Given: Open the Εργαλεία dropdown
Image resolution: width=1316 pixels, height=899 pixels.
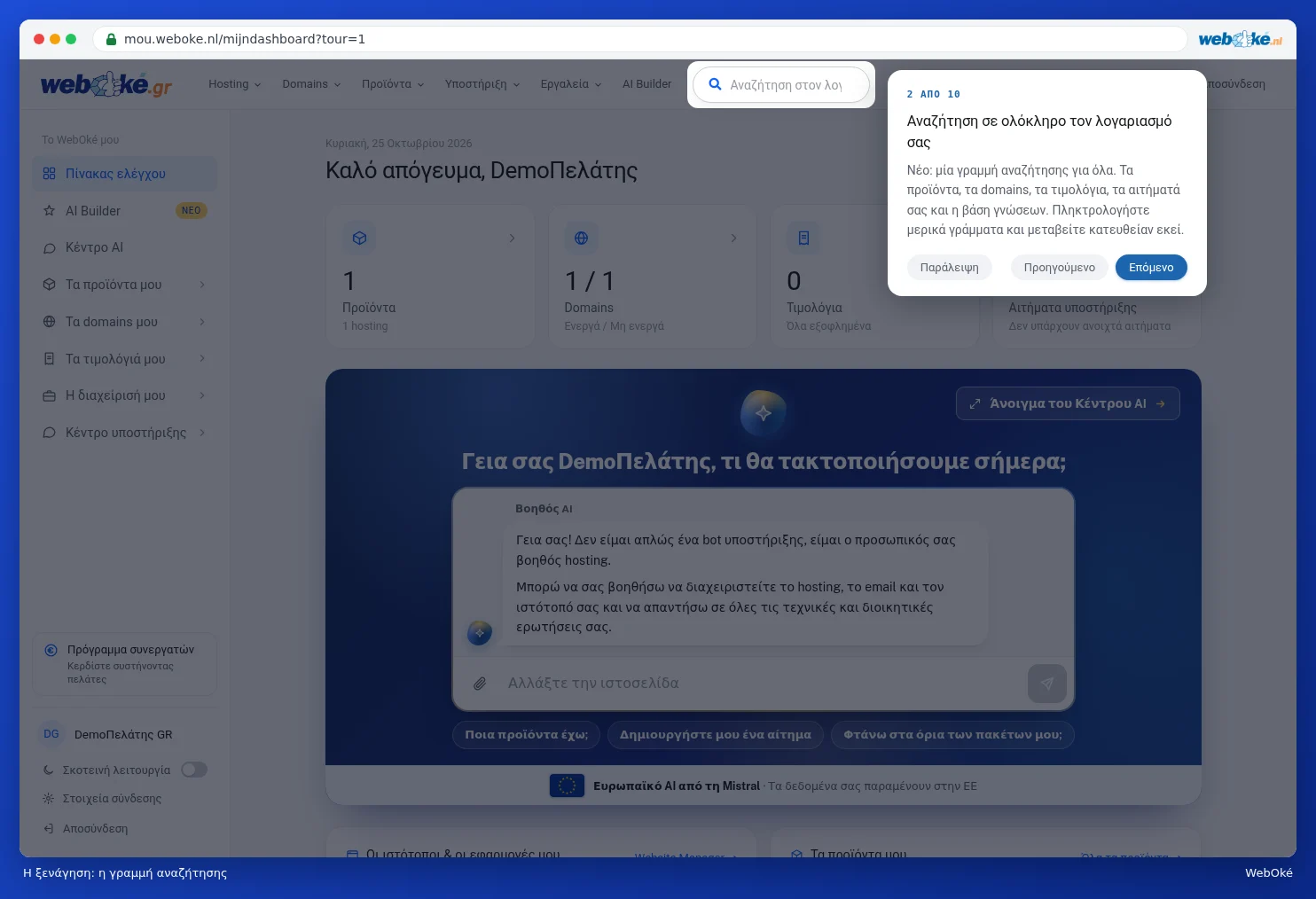Looking at the screenshot, I should [x=571, y=84].
